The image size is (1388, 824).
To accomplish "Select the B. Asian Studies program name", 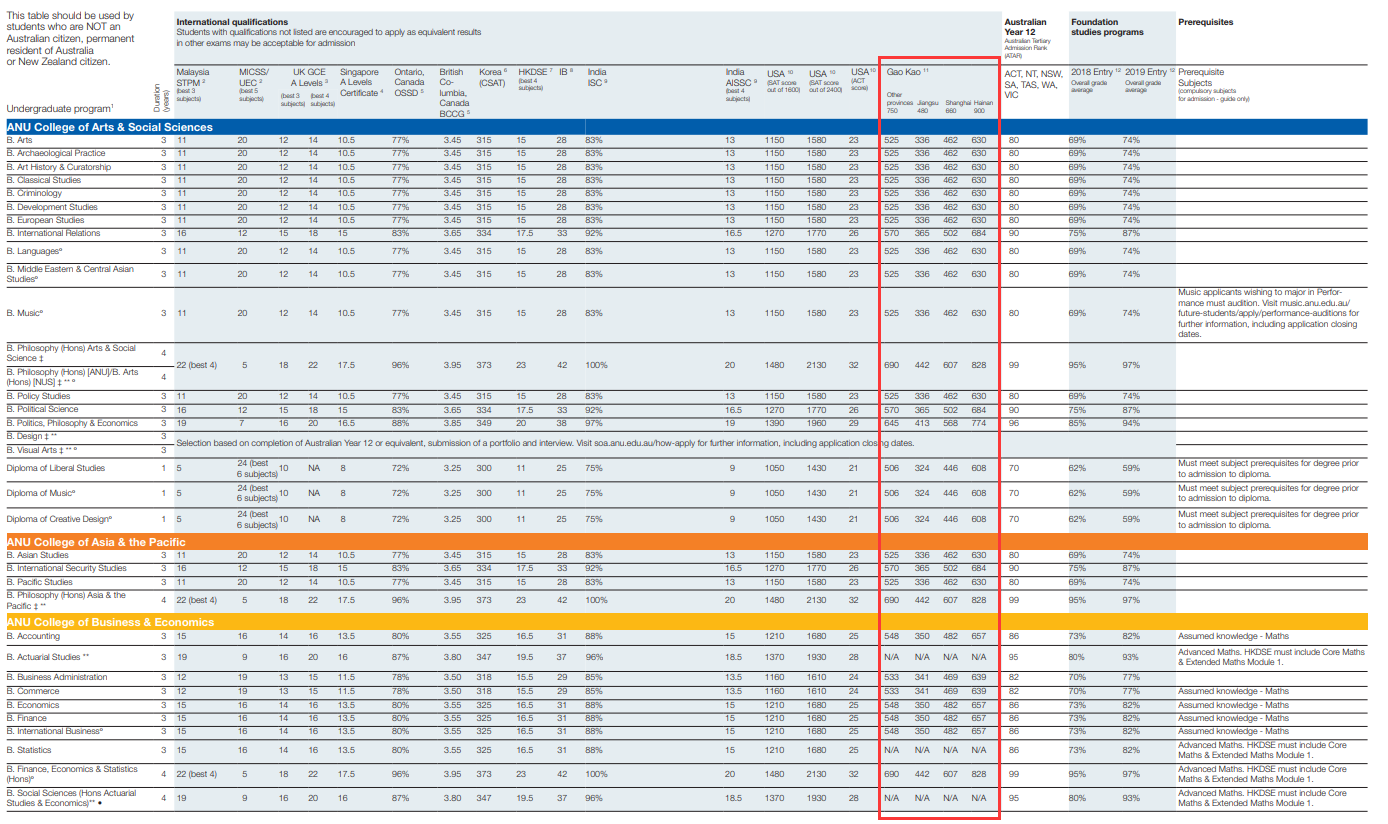I will coord(37,555).
